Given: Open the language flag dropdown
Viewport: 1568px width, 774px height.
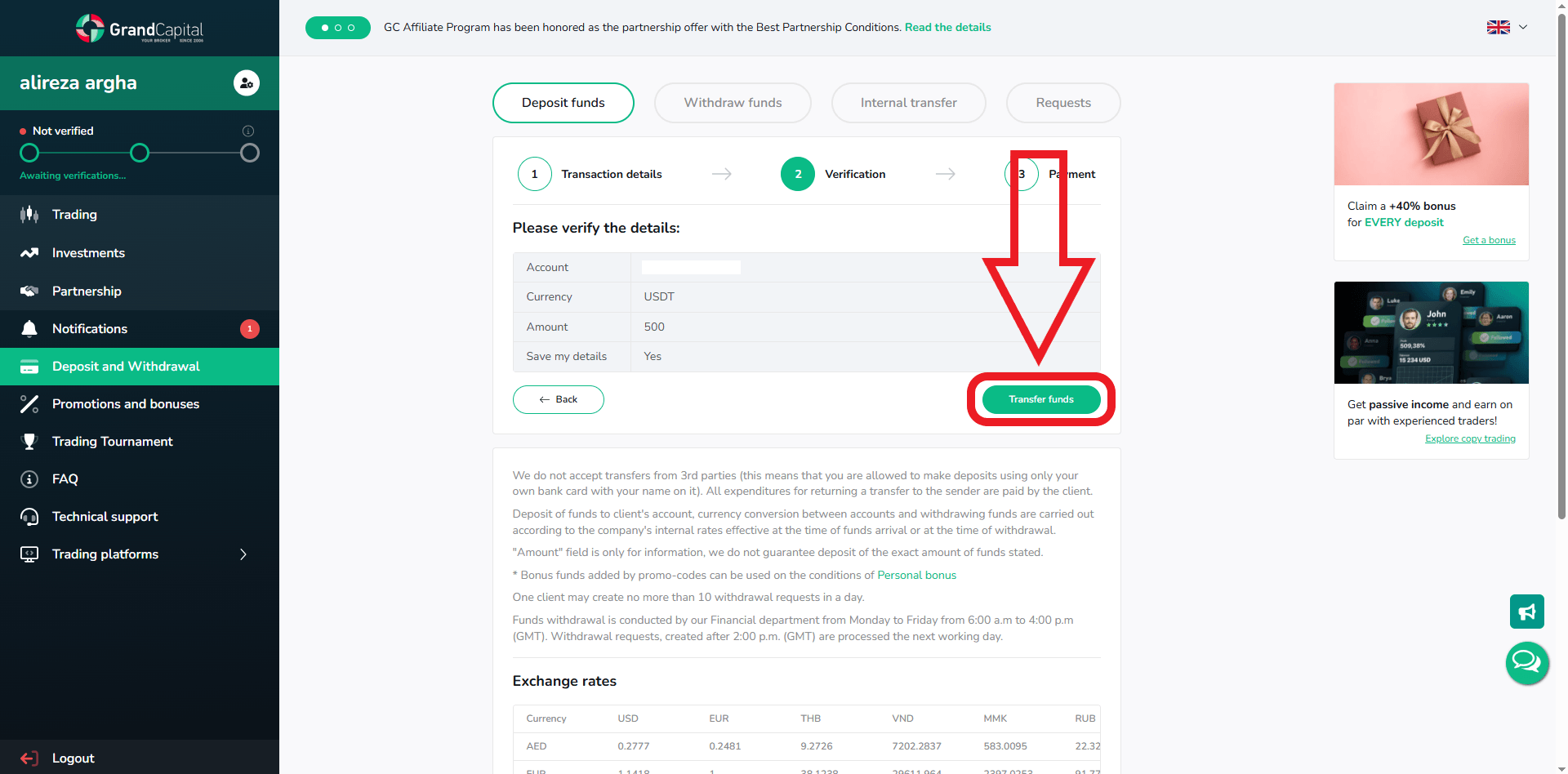Looking at the screenshot, I should [1507, 27].
